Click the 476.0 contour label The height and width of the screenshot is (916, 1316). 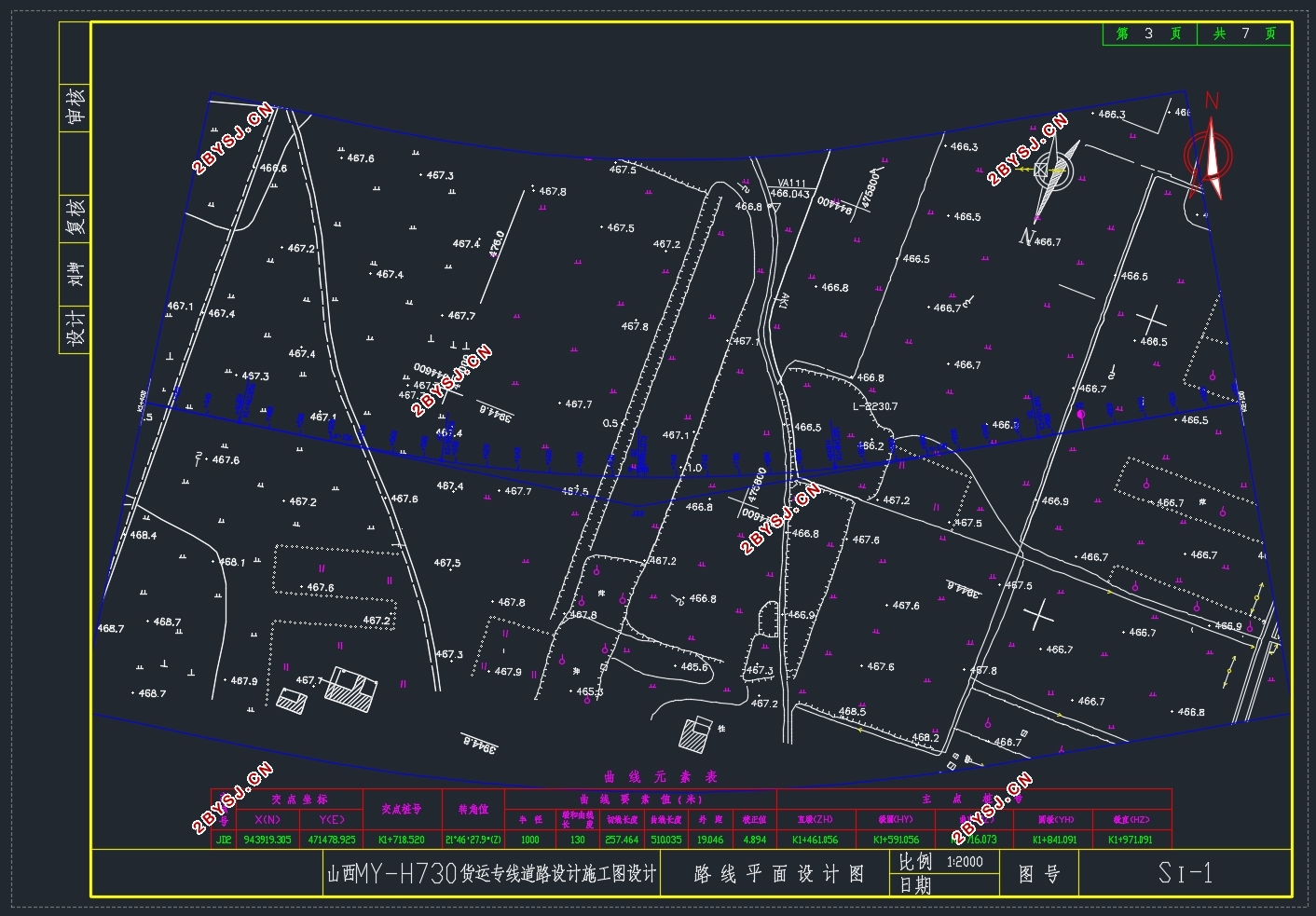click(x=496, y=242)
